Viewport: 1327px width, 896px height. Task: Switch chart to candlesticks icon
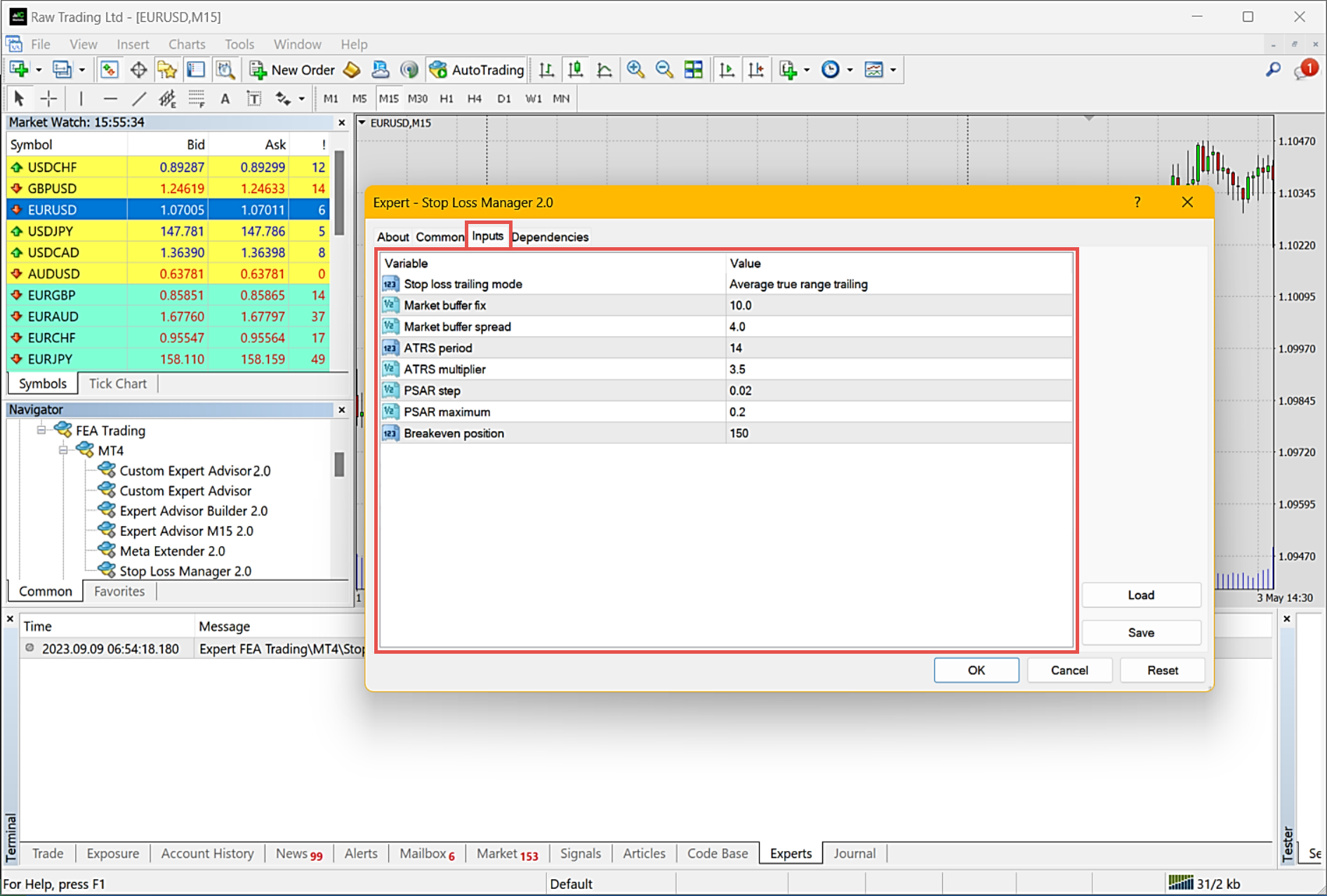click(x=575, y=70)
